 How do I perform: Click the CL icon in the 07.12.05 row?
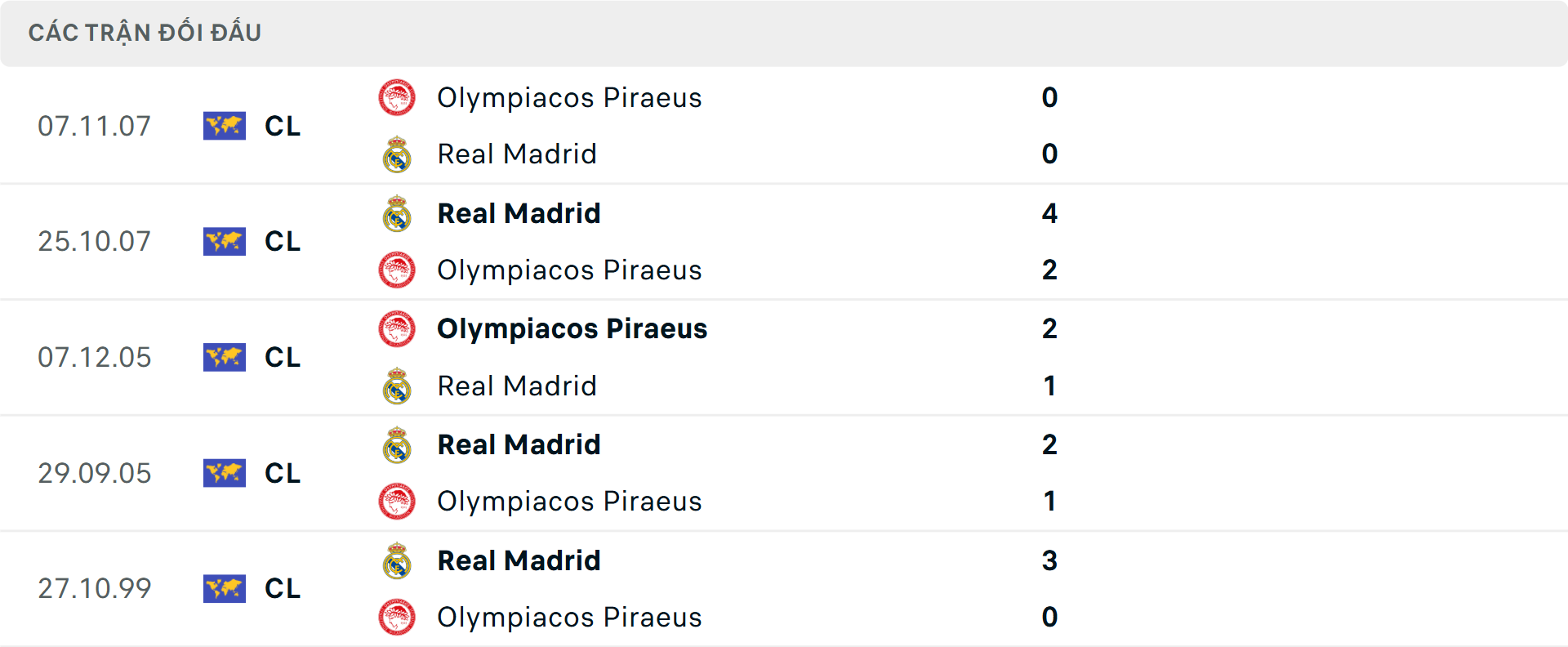coord(225,357)
